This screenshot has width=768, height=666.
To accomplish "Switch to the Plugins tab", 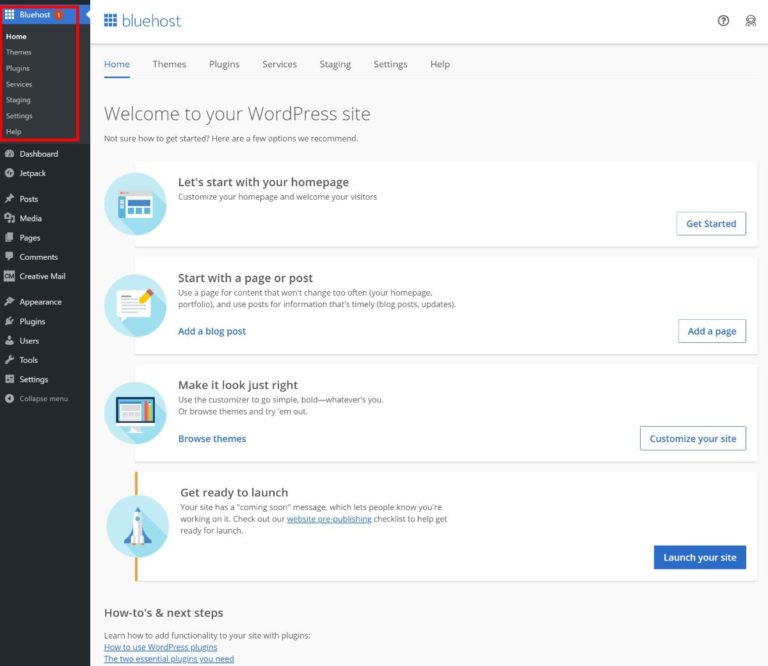I will (x=224, y=64).
